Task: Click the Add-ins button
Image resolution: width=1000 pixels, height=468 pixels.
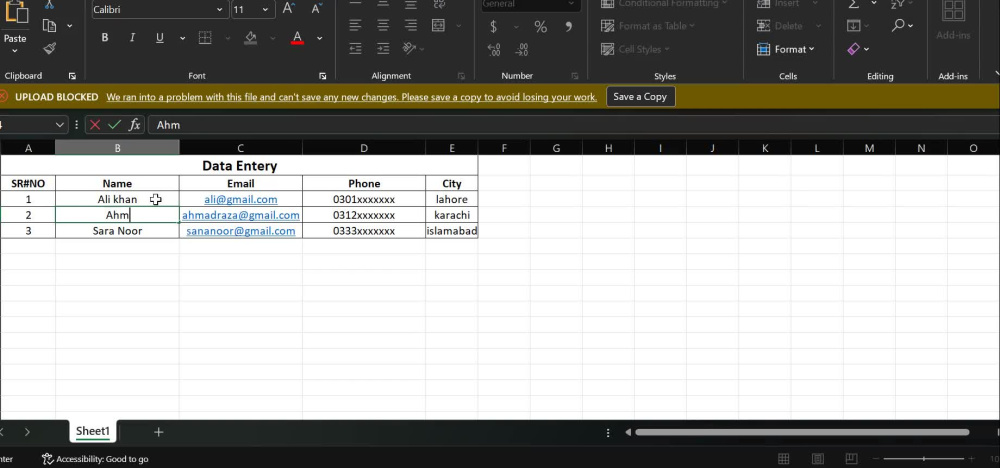Action: (953, 21)
